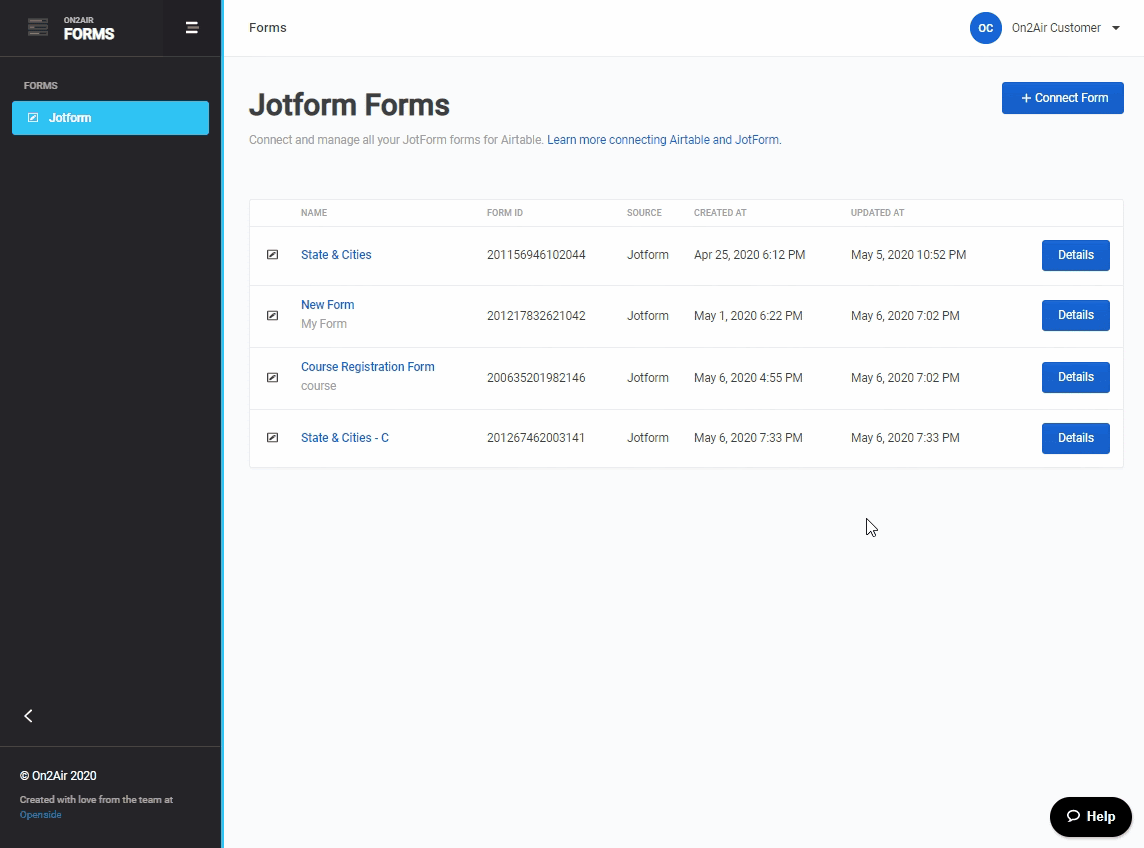1144x848 pixels.
Task: Select Jotform in the sidebar menu
Action: (x=110, y=118)
